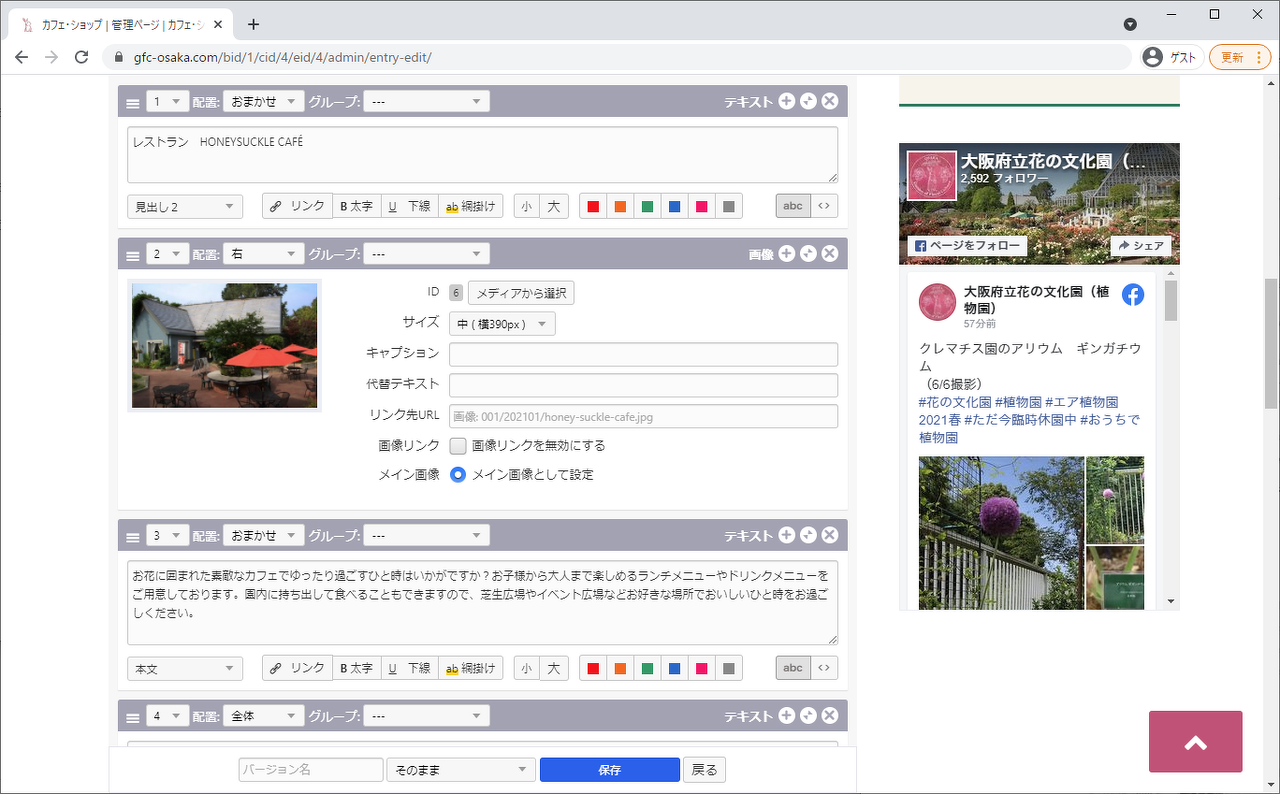The image size is (1280, 794).
Task: Open a new browser tab
Action: click(254, 24)
